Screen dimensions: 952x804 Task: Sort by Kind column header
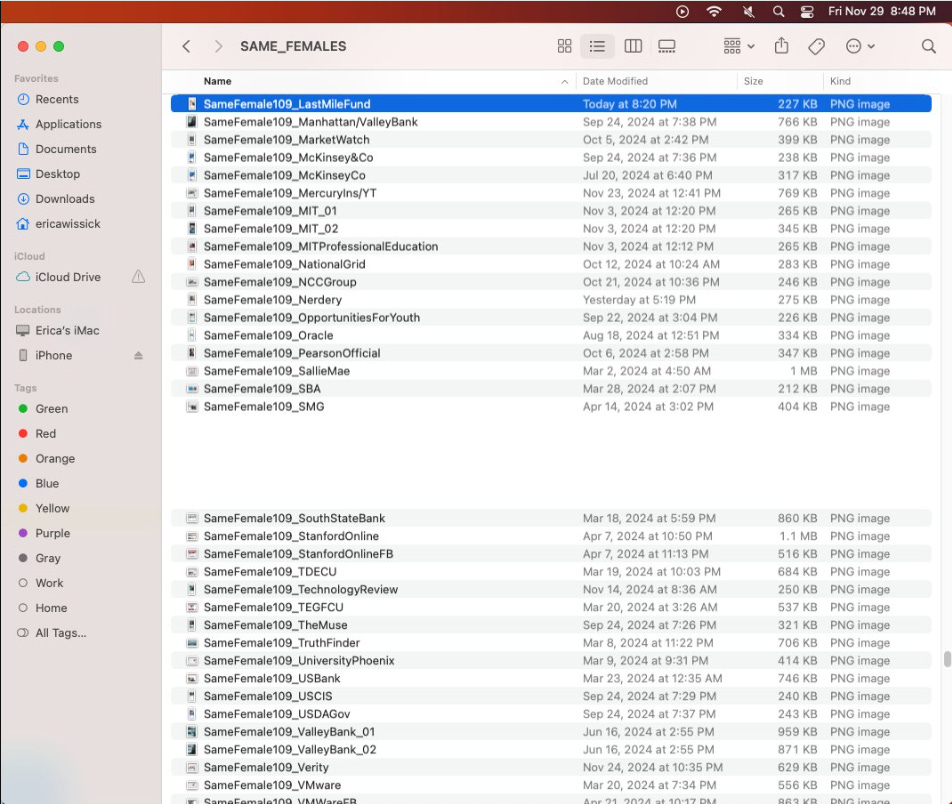(840, 81)
